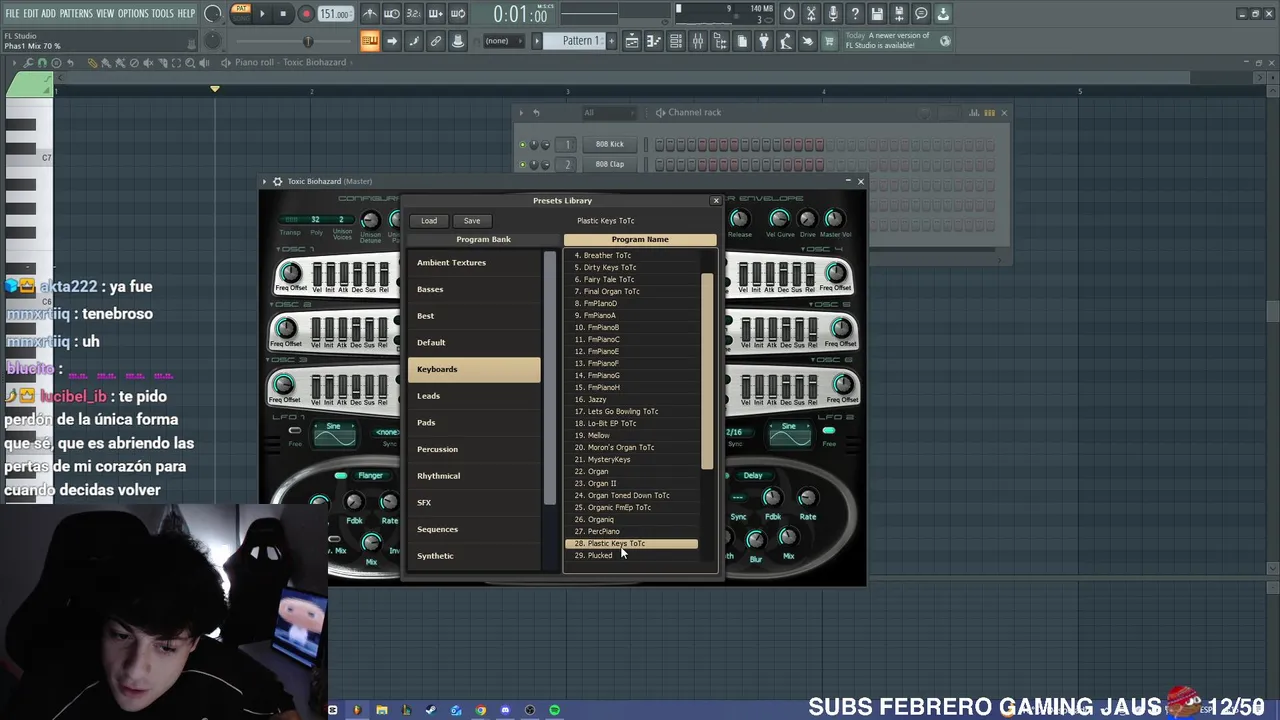1280x720 pixels.
Task: Toggle the link/multilink controllers icon
Action: 436,41
